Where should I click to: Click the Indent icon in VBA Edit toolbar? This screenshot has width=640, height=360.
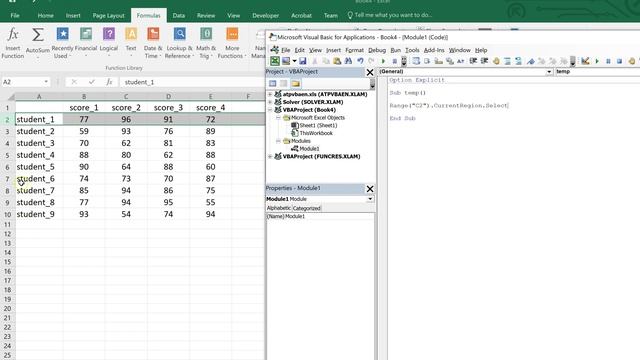[473, 61]
